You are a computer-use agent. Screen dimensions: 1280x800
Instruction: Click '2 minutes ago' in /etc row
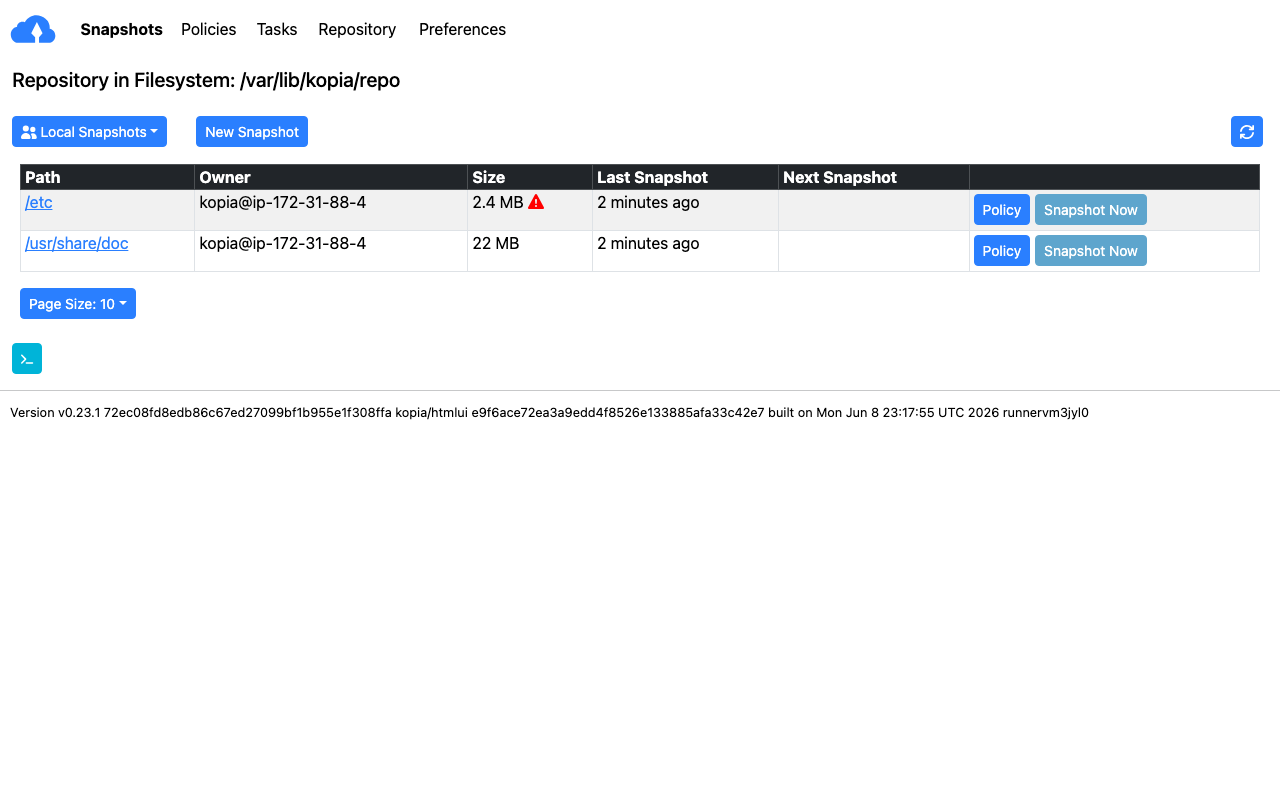[648, 202]
